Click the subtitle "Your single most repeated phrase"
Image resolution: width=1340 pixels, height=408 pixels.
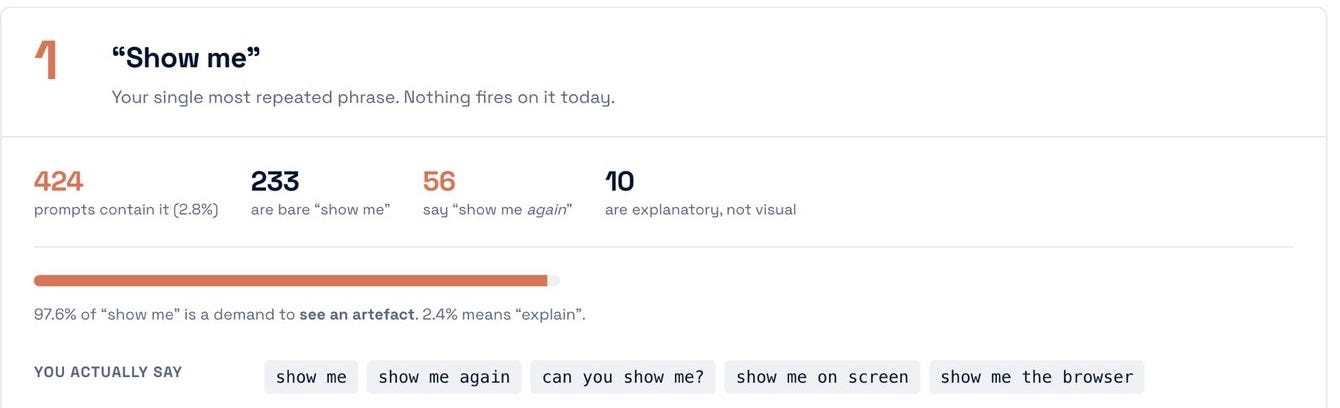(x=255, y=98)
